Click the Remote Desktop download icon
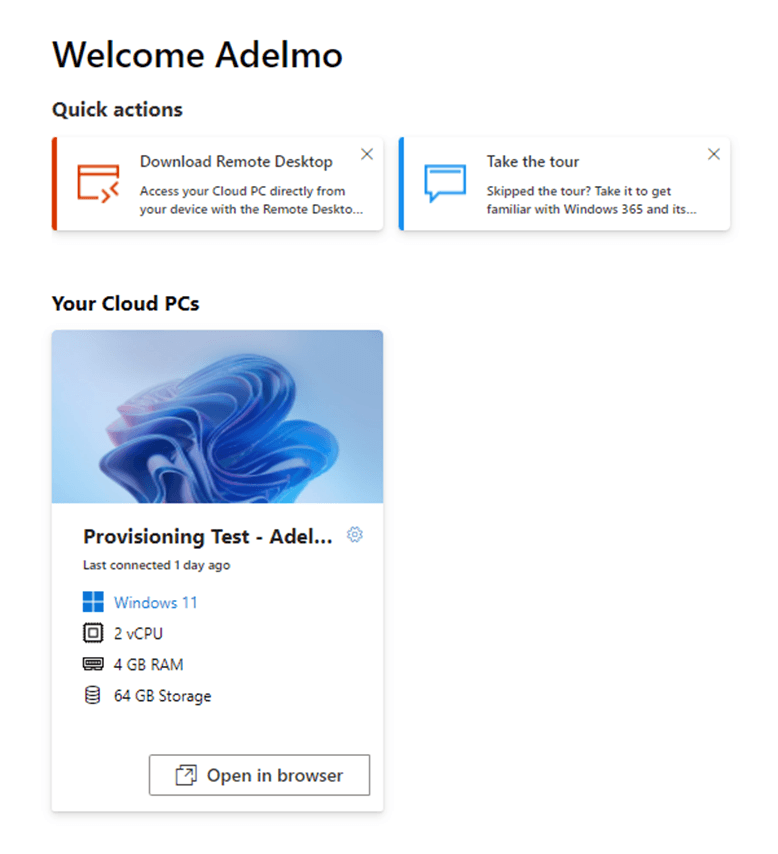 coord(98,184)
